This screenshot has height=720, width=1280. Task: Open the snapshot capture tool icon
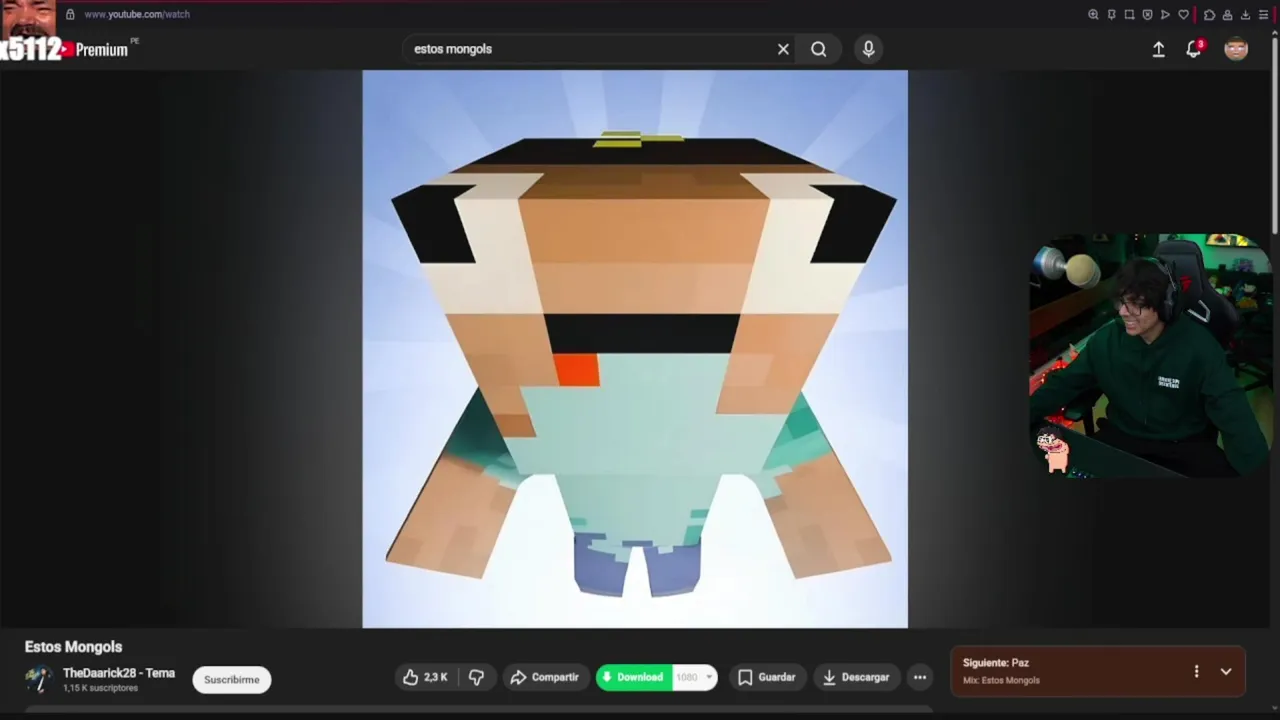[x=1129, y=15]
